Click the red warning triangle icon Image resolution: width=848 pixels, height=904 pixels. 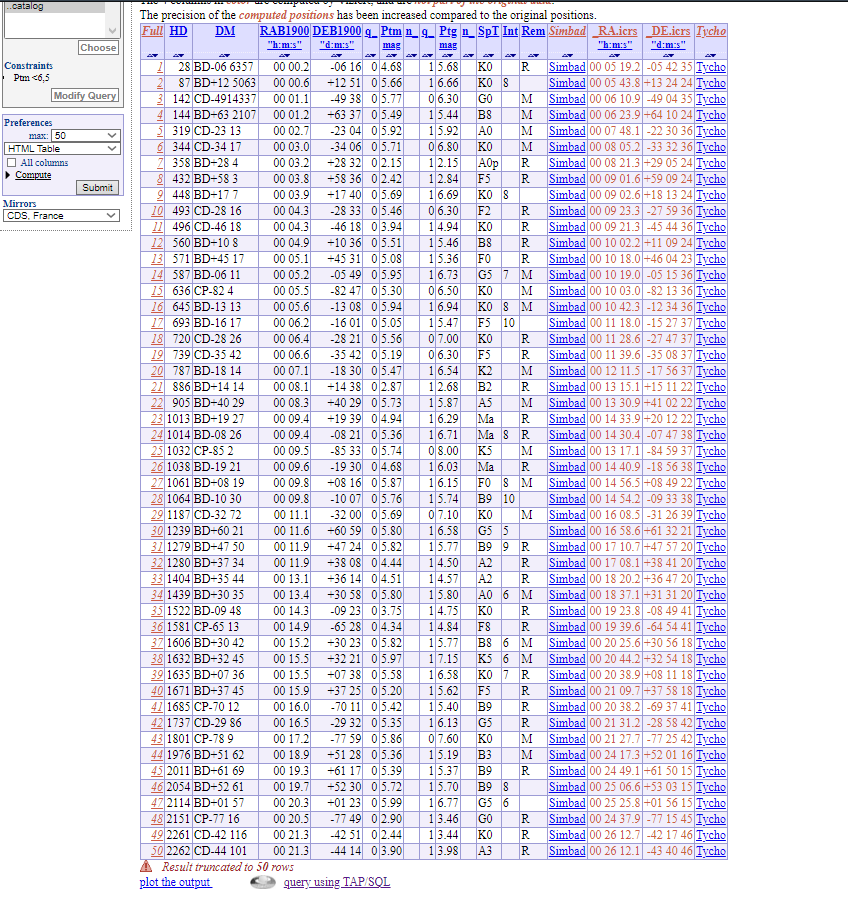(x=146, y=866)
